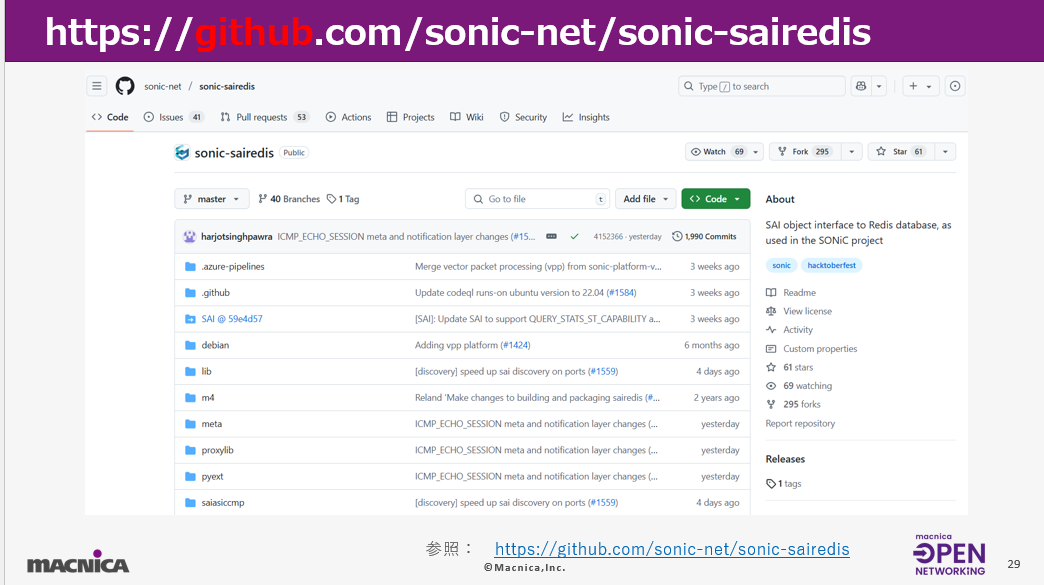Open the m4 folder icon
The width and height of the screenshot is (1044, 585).
point(190,398)
